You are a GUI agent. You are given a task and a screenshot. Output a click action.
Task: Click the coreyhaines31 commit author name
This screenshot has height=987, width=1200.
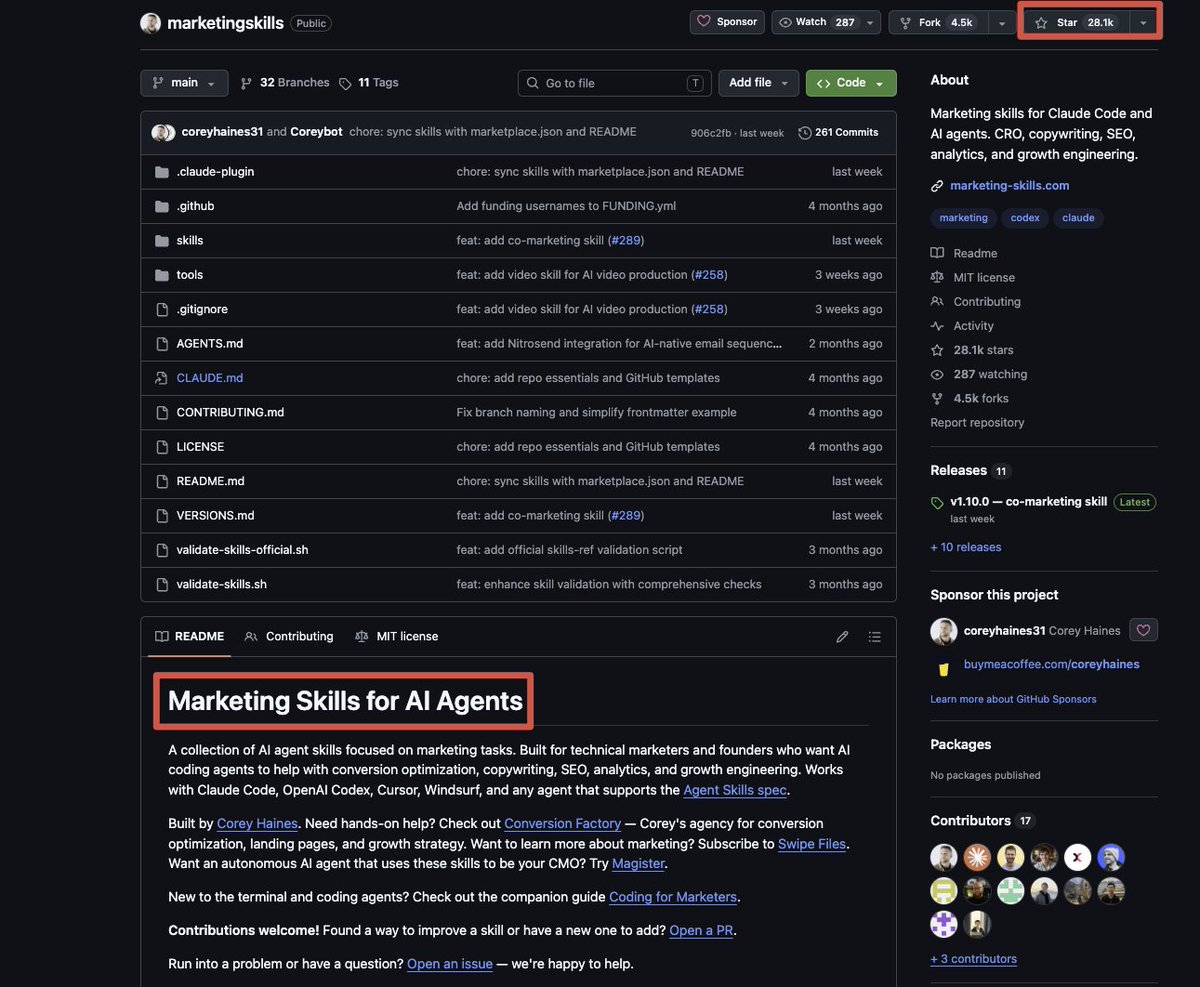pyautogui.click(x=222, y=132)
